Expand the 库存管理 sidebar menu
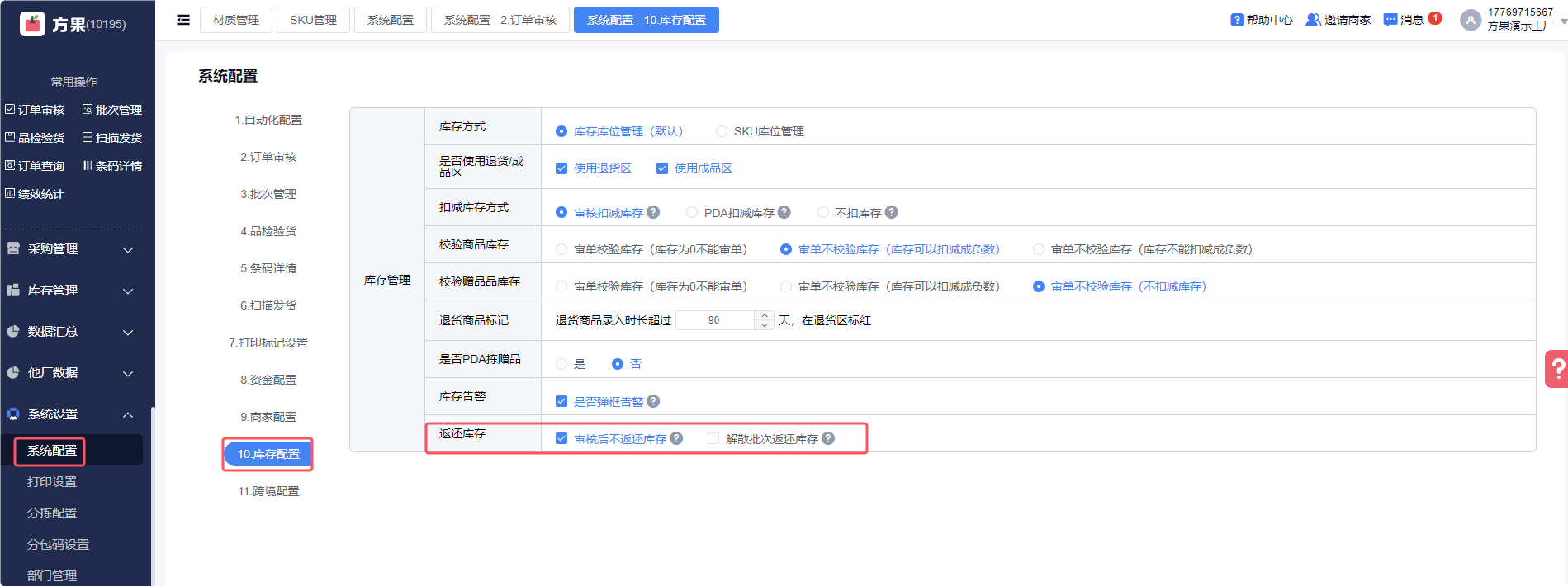This screenshot has height=586, width=1568. (70, 291)
